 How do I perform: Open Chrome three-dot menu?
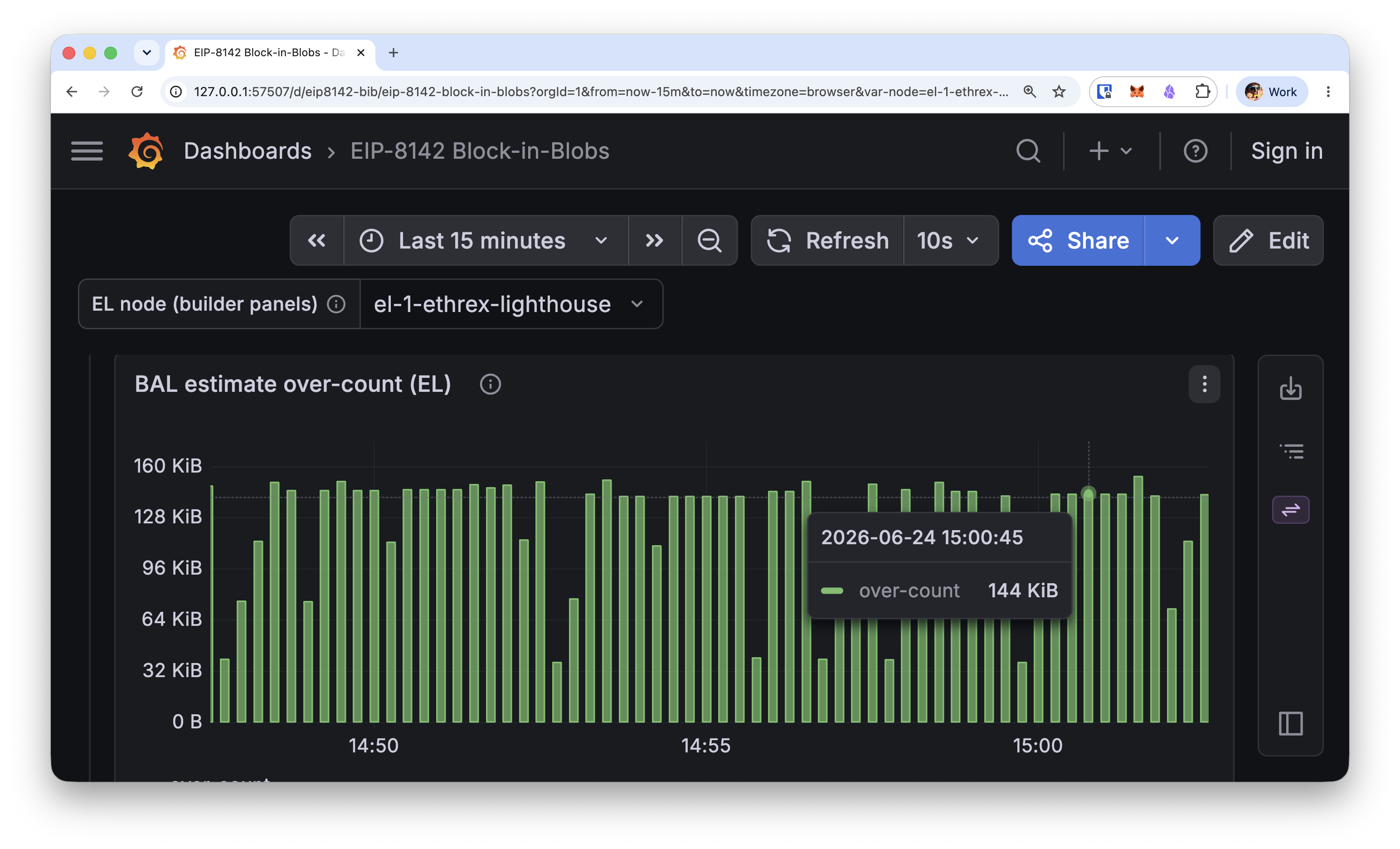(1328, 92)
